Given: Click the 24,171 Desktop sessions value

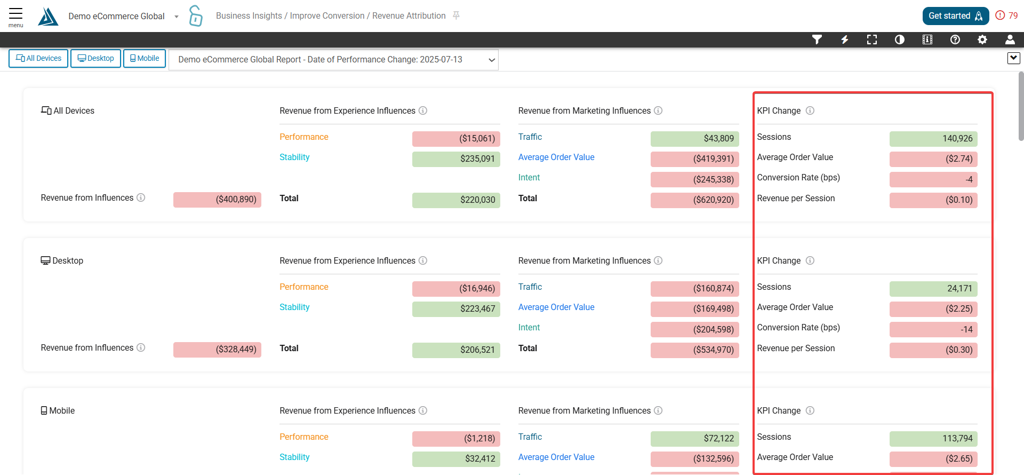Looking at the screenshot, I should pyautogui.click(x=933, y=289).
